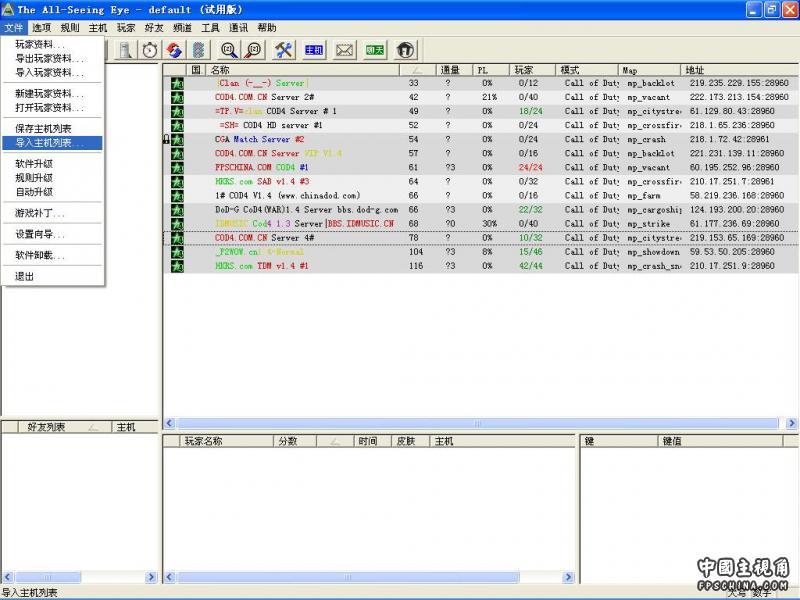Select highlighted 导入主机列表... menu entry
The image size is (800, 600).
pyautogui.click(x=53, y=143)
